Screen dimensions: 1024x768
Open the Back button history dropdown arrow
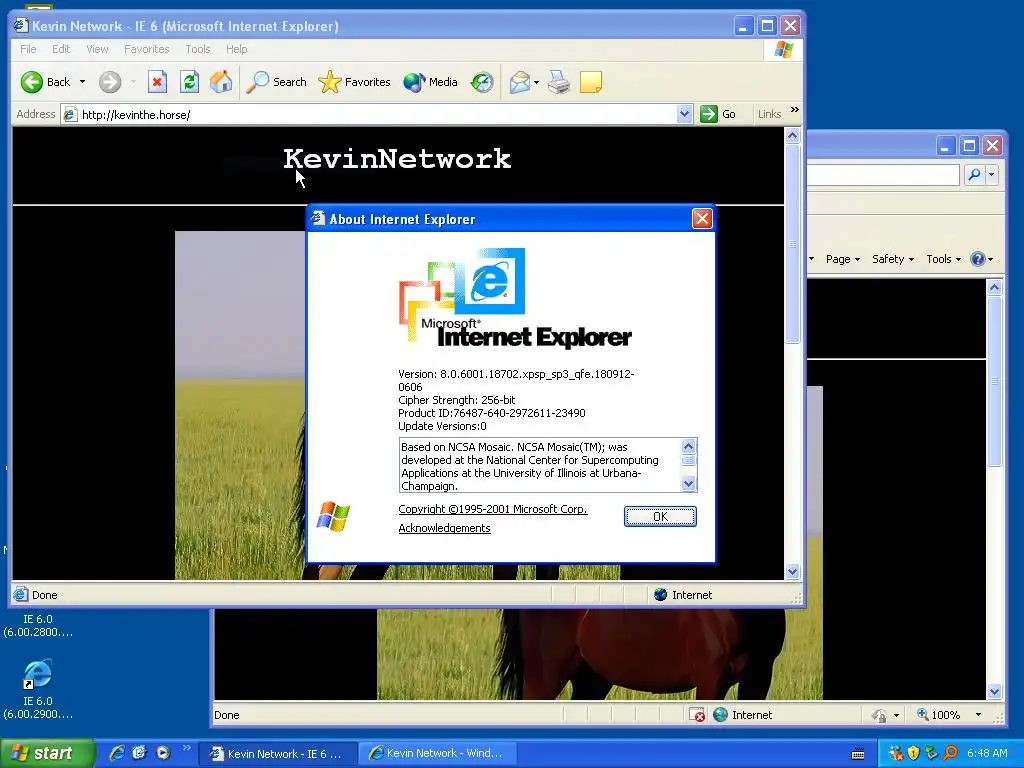82,82
